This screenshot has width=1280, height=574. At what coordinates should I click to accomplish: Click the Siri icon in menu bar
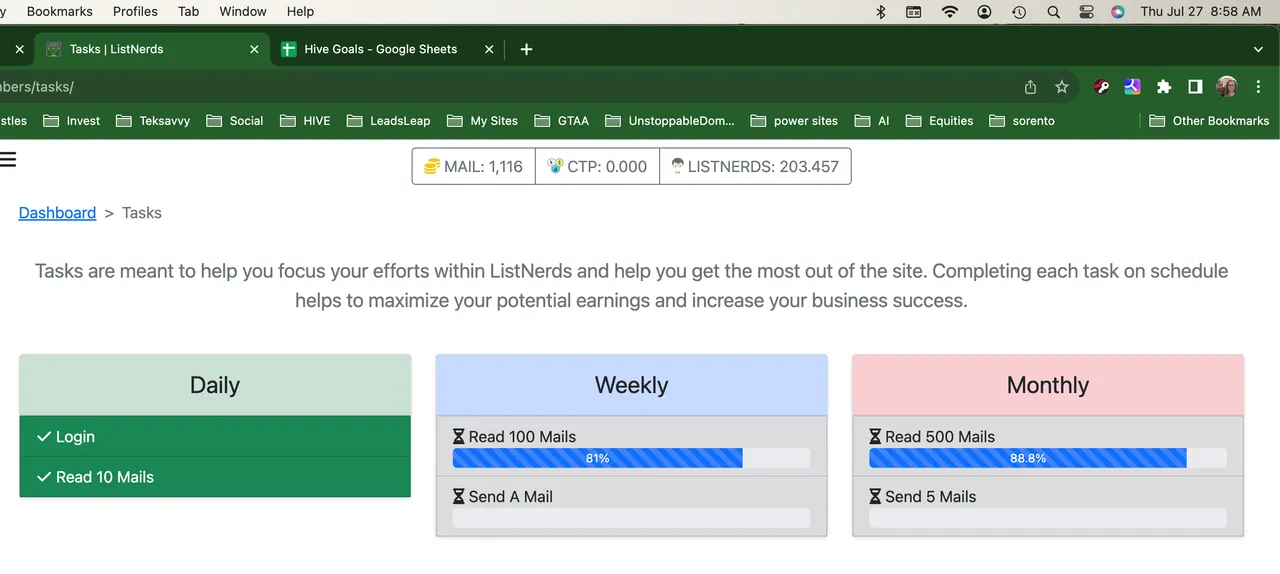click(1118, 12)
